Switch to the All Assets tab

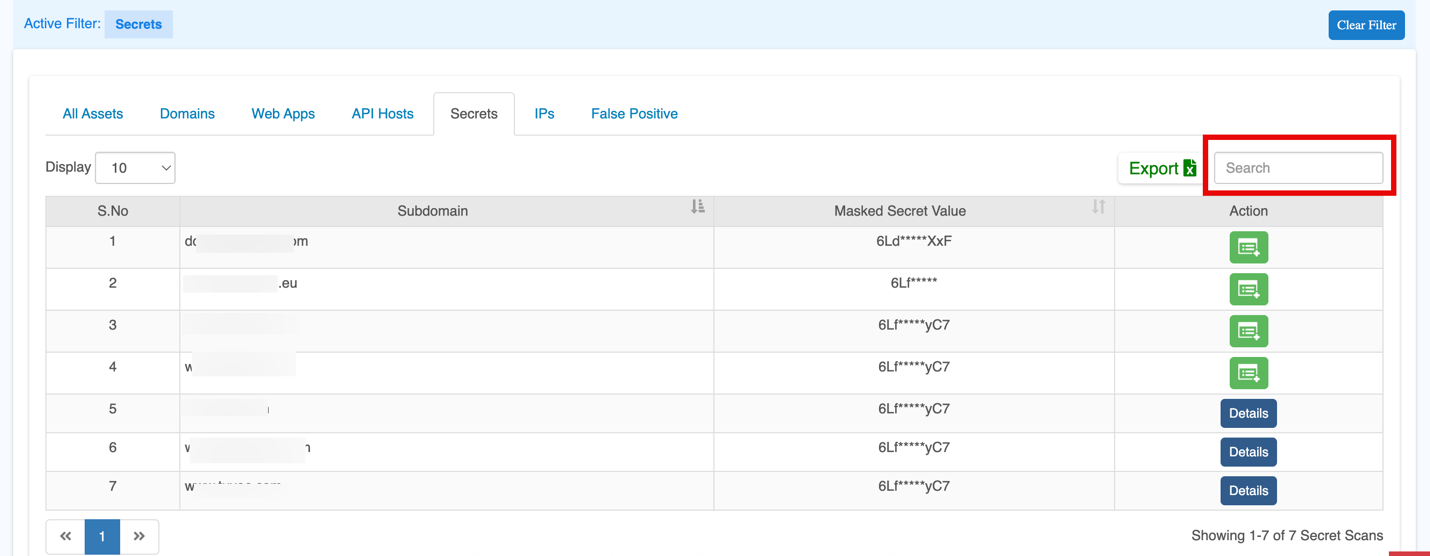[x=93, y=114]
